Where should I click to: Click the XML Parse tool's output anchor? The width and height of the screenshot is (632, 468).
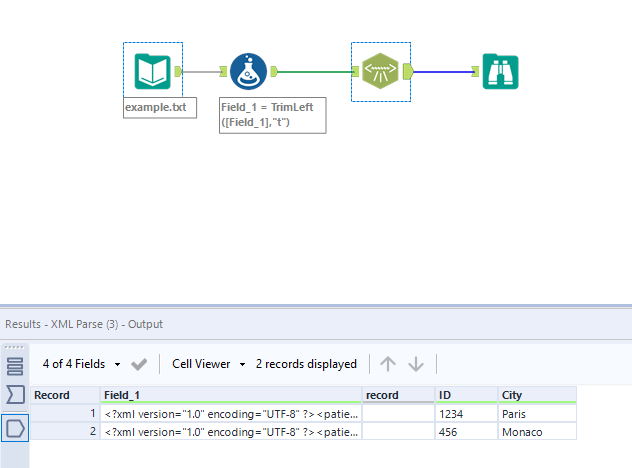pos(408,72)
